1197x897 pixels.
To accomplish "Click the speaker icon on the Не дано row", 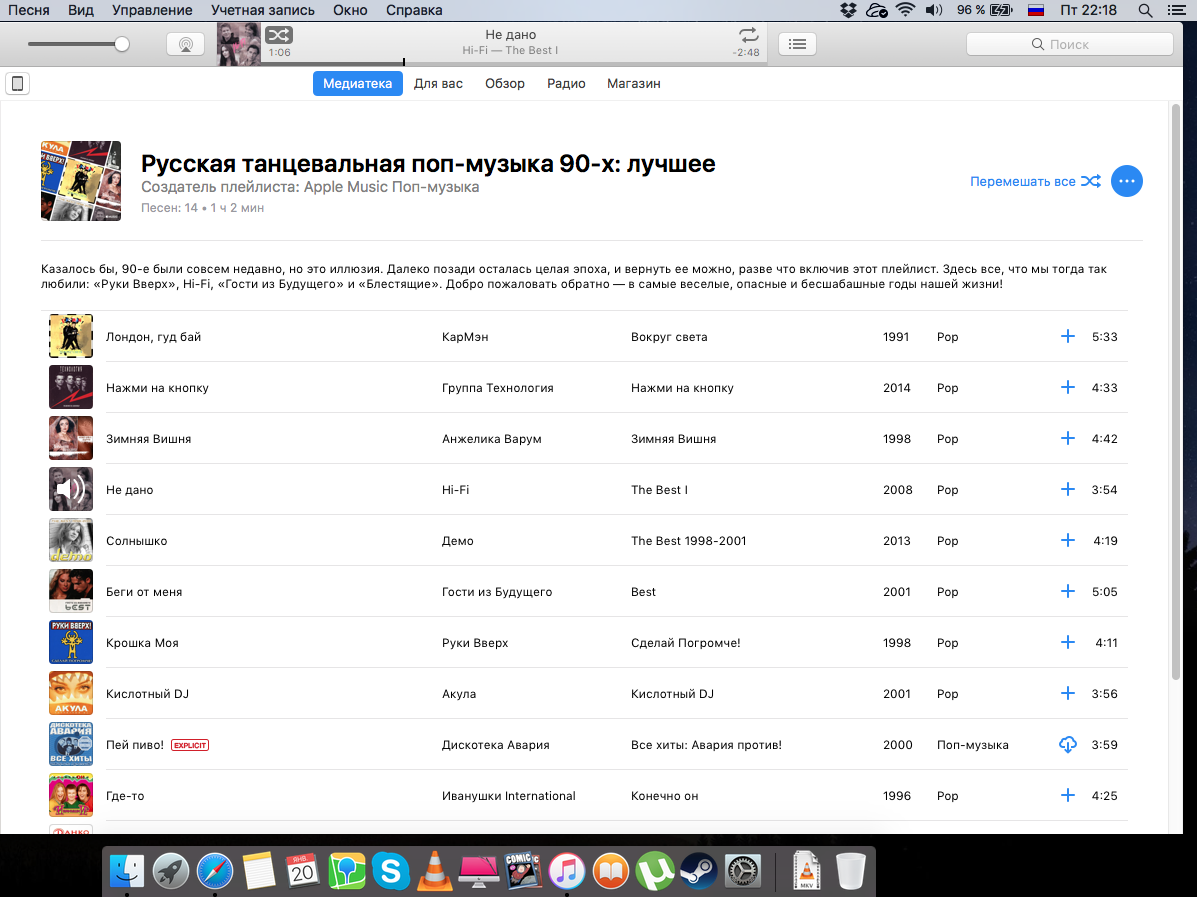I will pos(71,489).
